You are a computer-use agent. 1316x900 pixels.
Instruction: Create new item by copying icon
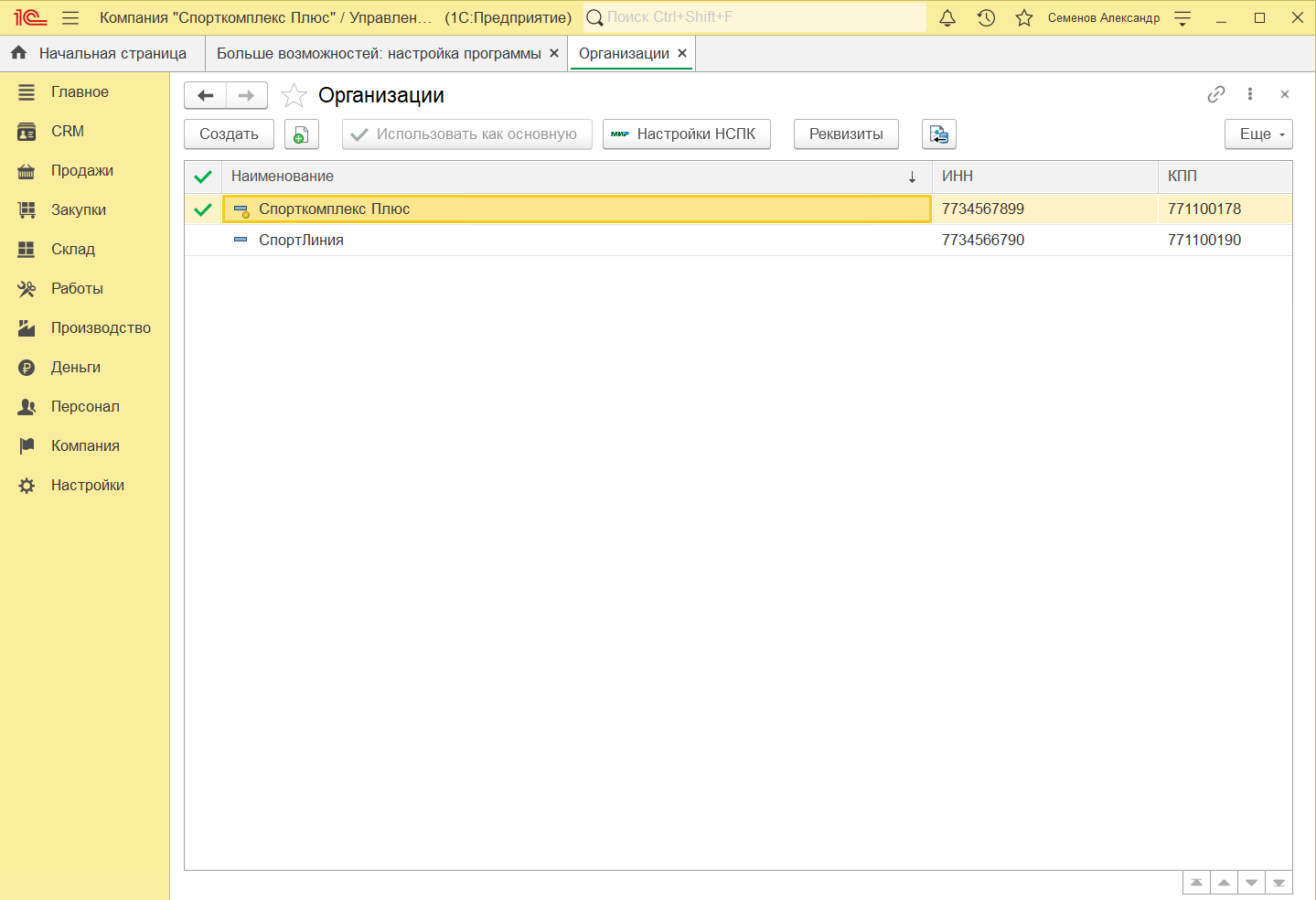(x=301, y=134)
